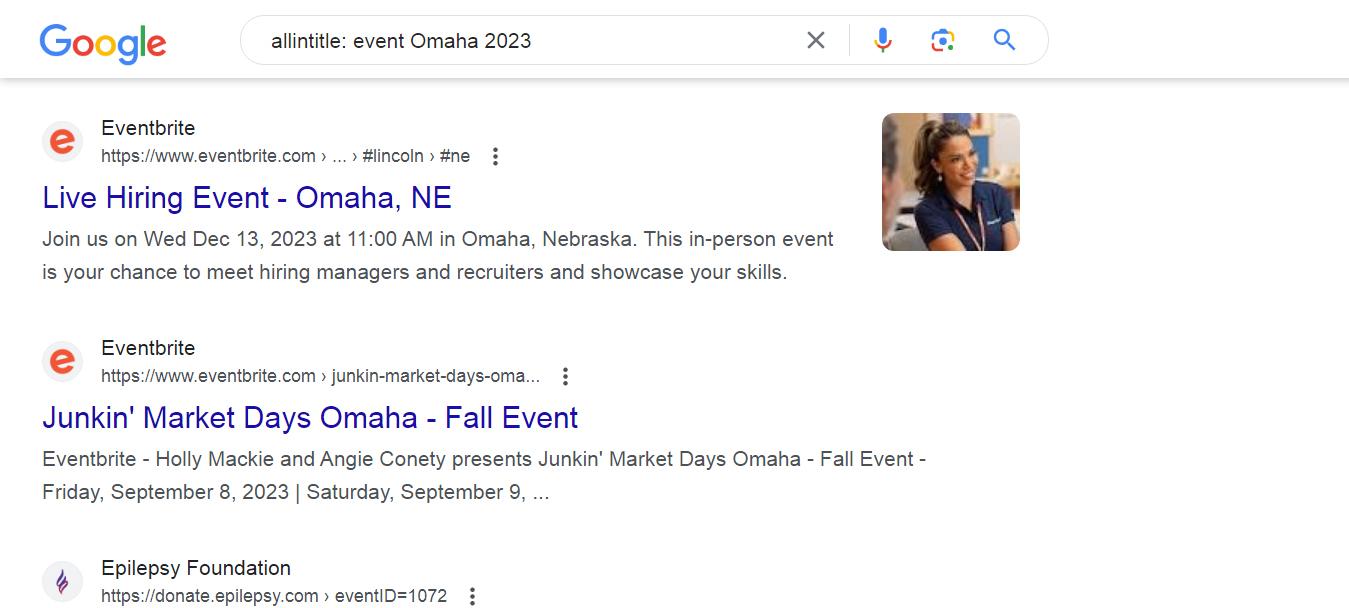Open the more-options dots for the Live Hiring Event result
Viewport: 1349px width, 608px height.
494,156
